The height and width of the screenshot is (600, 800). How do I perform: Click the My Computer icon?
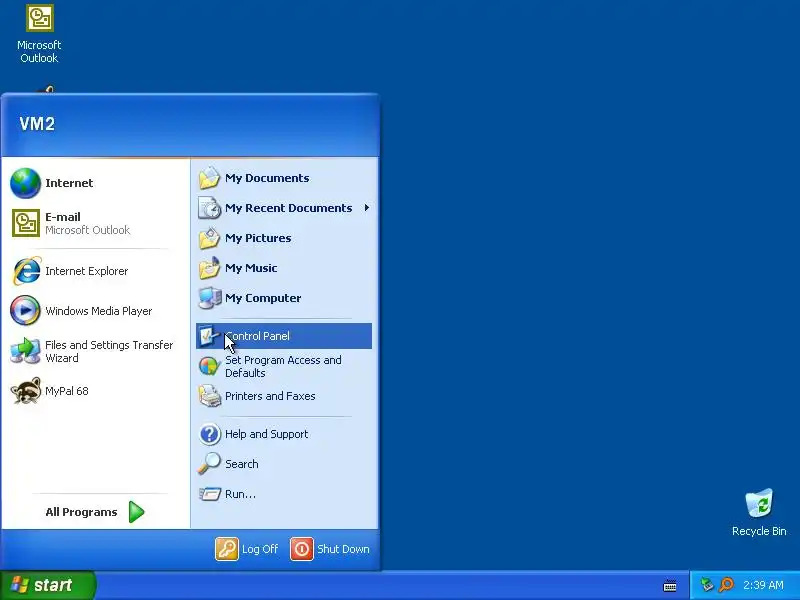pos(209,298)
